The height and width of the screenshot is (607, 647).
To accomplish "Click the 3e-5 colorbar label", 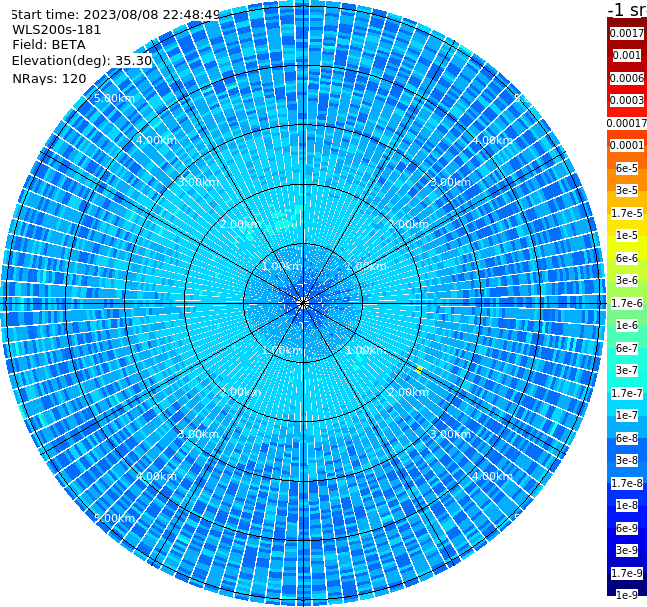I will tap(627, 190).
